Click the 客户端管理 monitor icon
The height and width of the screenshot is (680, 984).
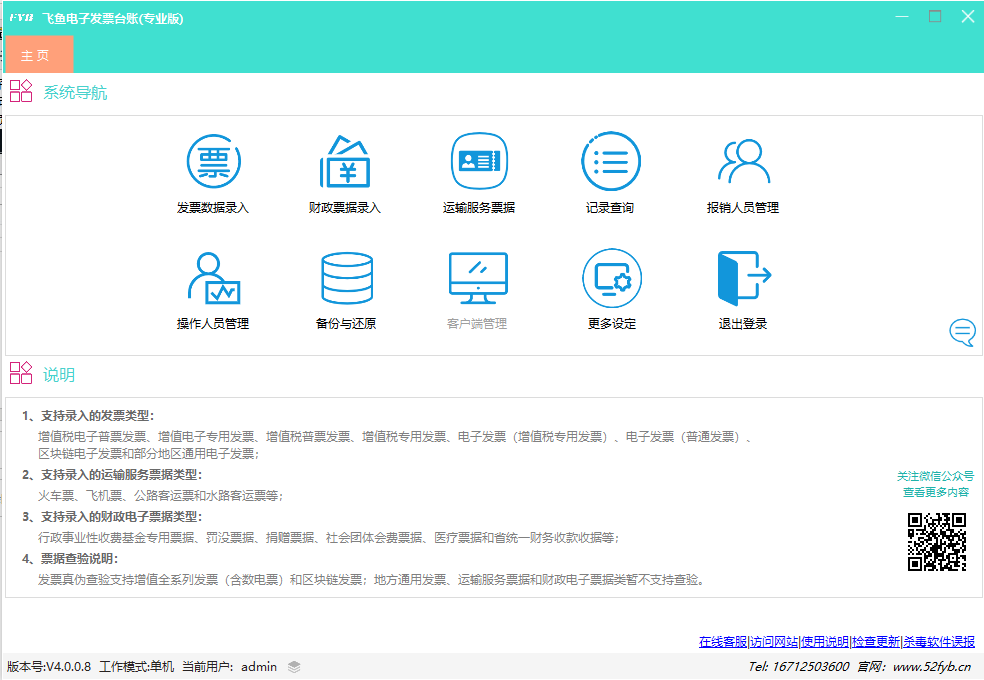pos(477,278)
